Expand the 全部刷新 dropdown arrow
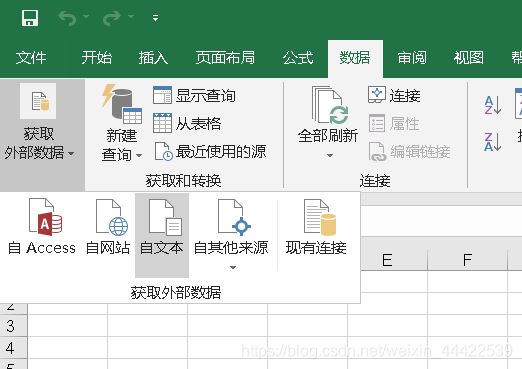This screenshot has width=522, height=369. (x=330, y=155)
